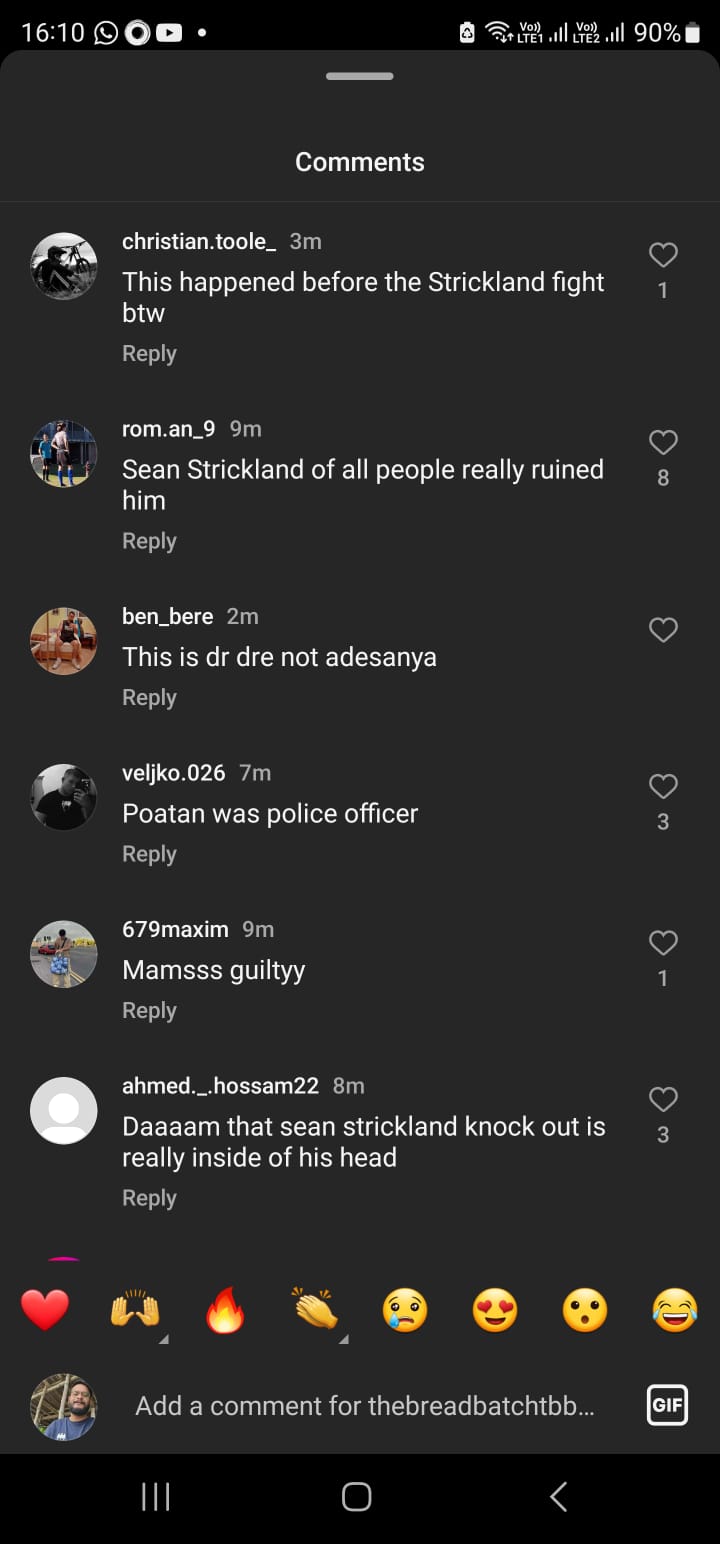Open skin tone options for clapping hands emoji

point(343,1339)
